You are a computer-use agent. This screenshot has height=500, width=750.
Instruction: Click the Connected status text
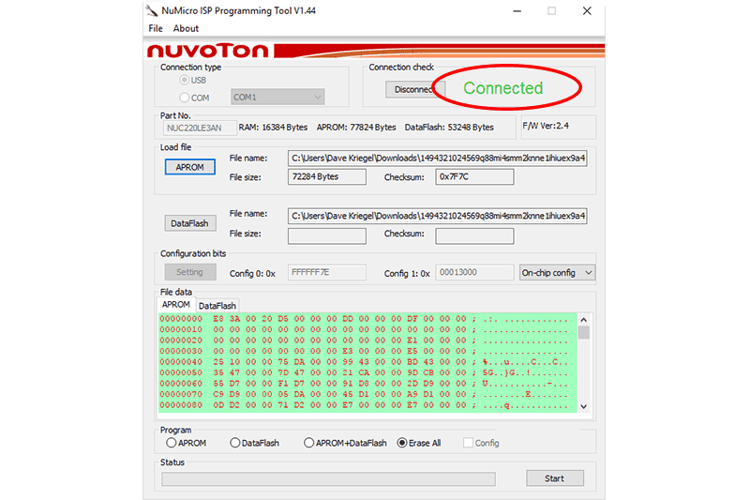[503, 88]
